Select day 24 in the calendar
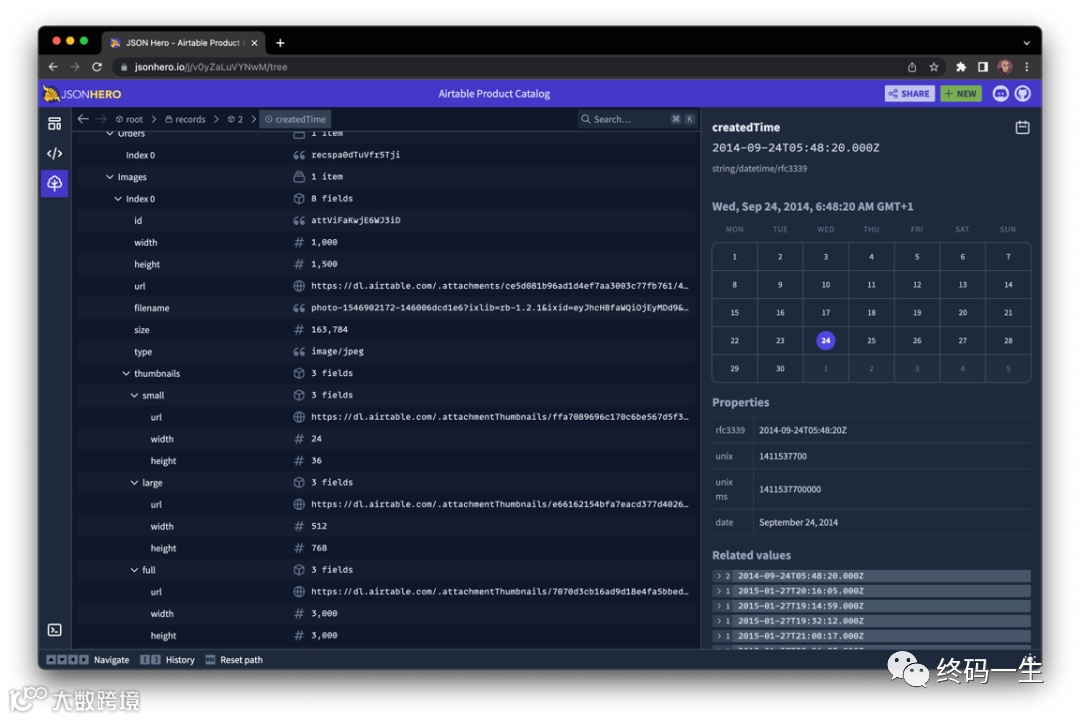Screen dimensions: 1080x720 click(825, 340)
